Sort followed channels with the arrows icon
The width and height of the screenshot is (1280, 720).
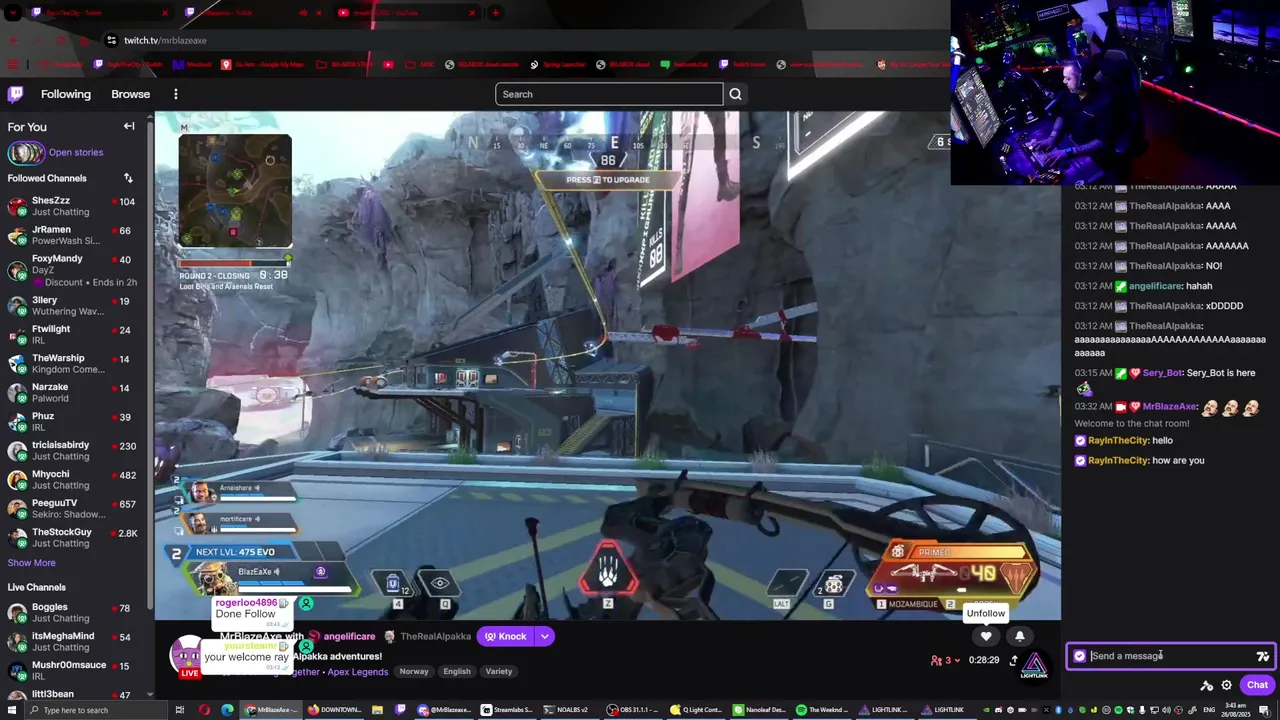point(128,178)
